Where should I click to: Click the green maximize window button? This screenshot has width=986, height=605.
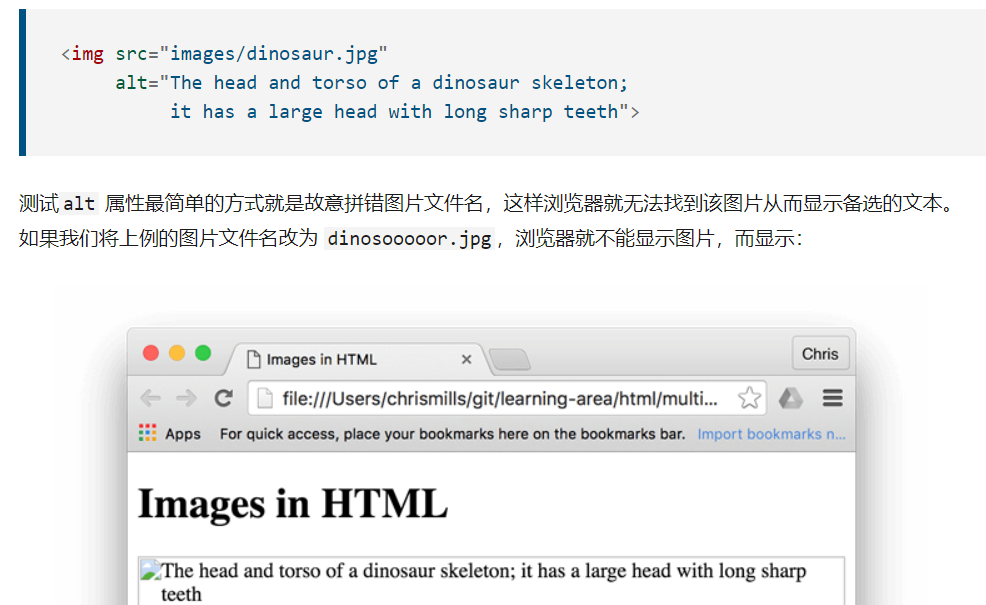pos(203,353)
